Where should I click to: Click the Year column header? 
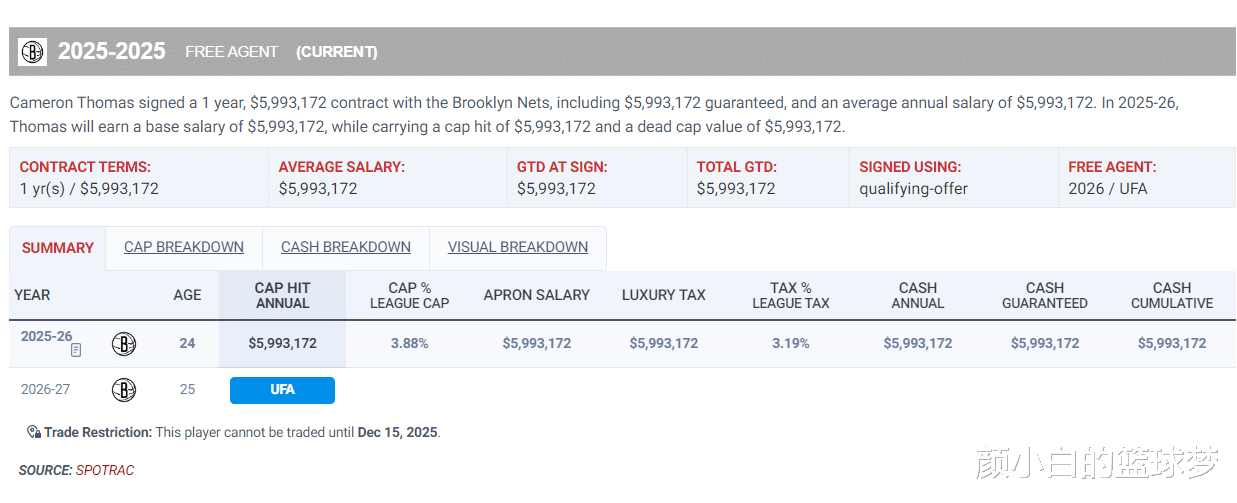[32, 295]
